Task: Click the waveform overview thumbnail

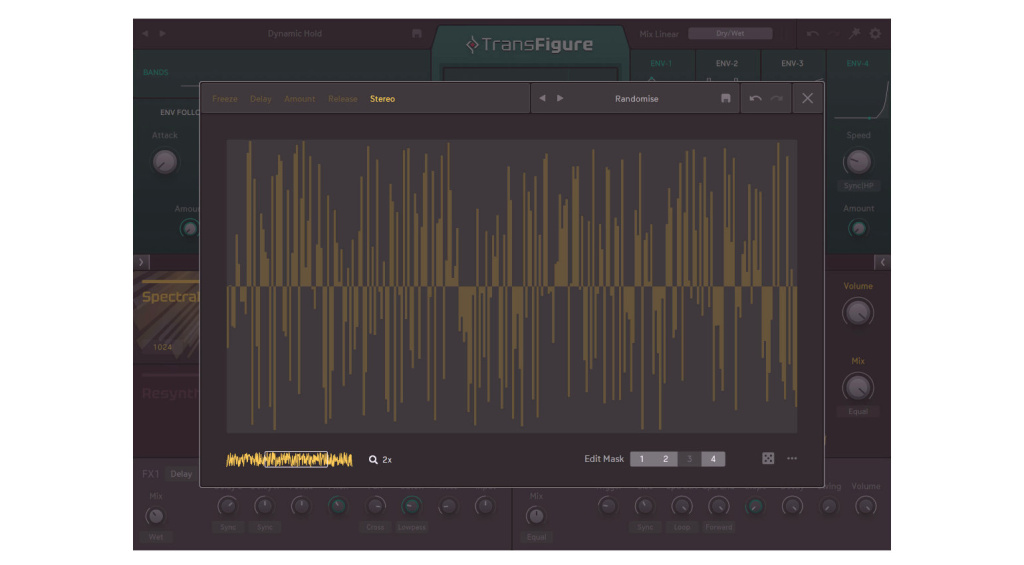Action: [289, 460]
